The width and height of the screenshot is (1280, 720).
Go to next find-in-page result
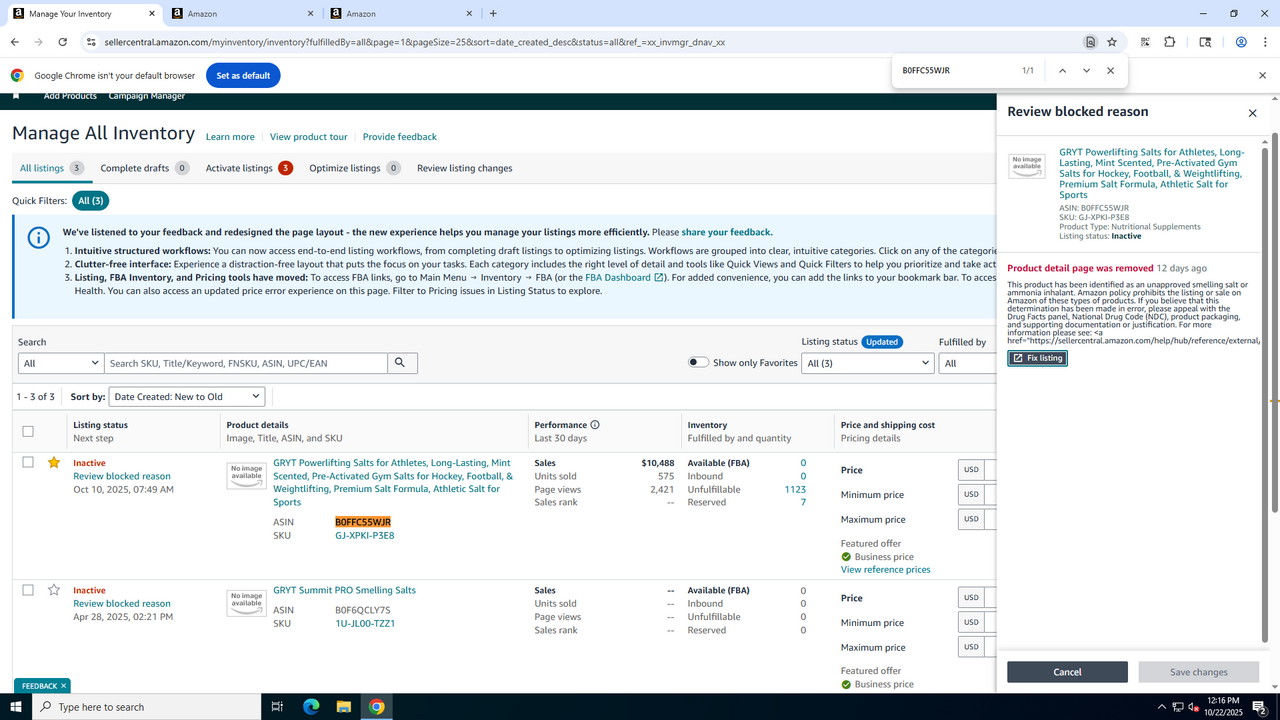(1086, 71)
